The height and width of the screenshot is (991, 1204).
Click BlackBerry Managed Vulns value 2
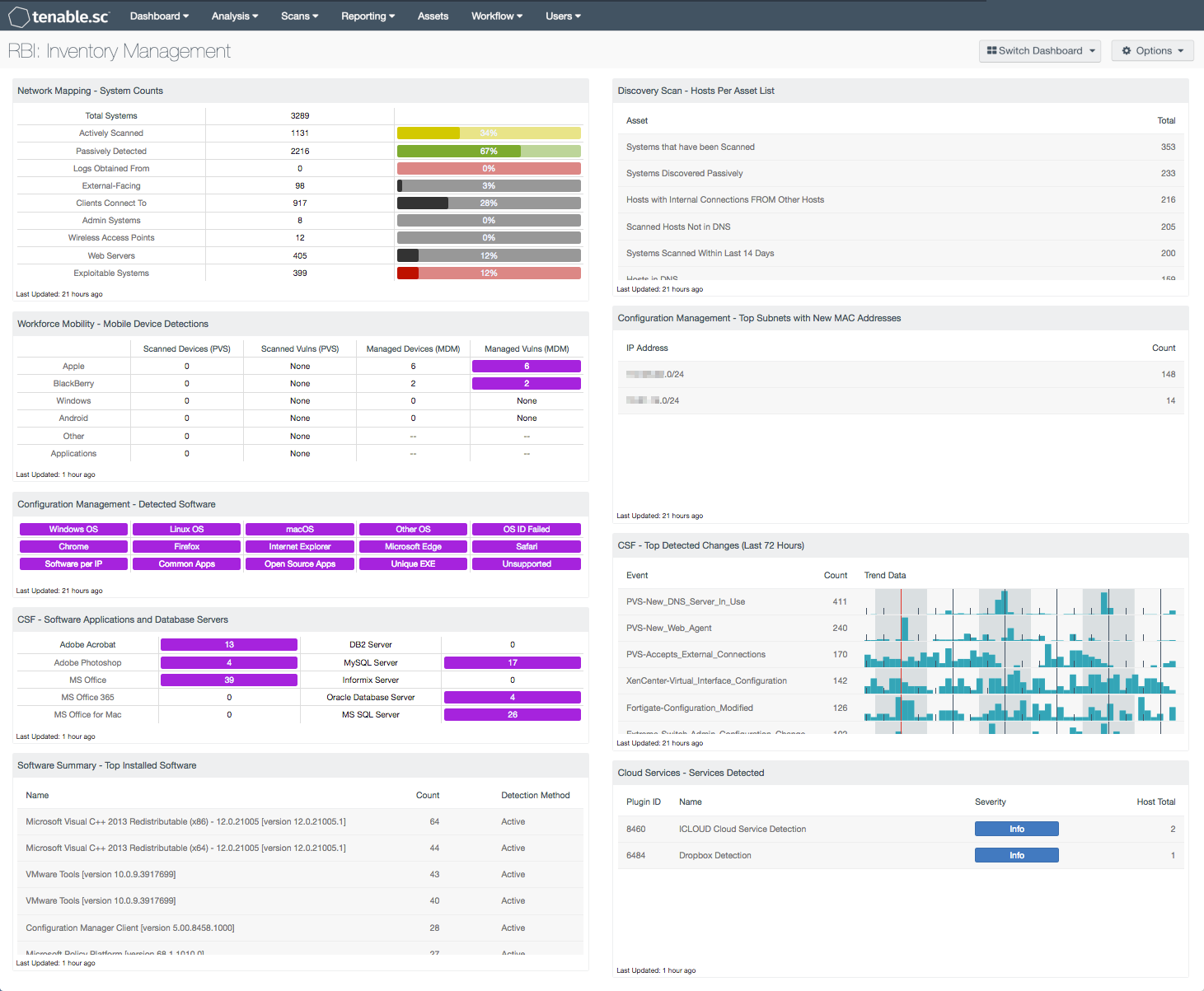pyautogui.click(x=527, y=383)
